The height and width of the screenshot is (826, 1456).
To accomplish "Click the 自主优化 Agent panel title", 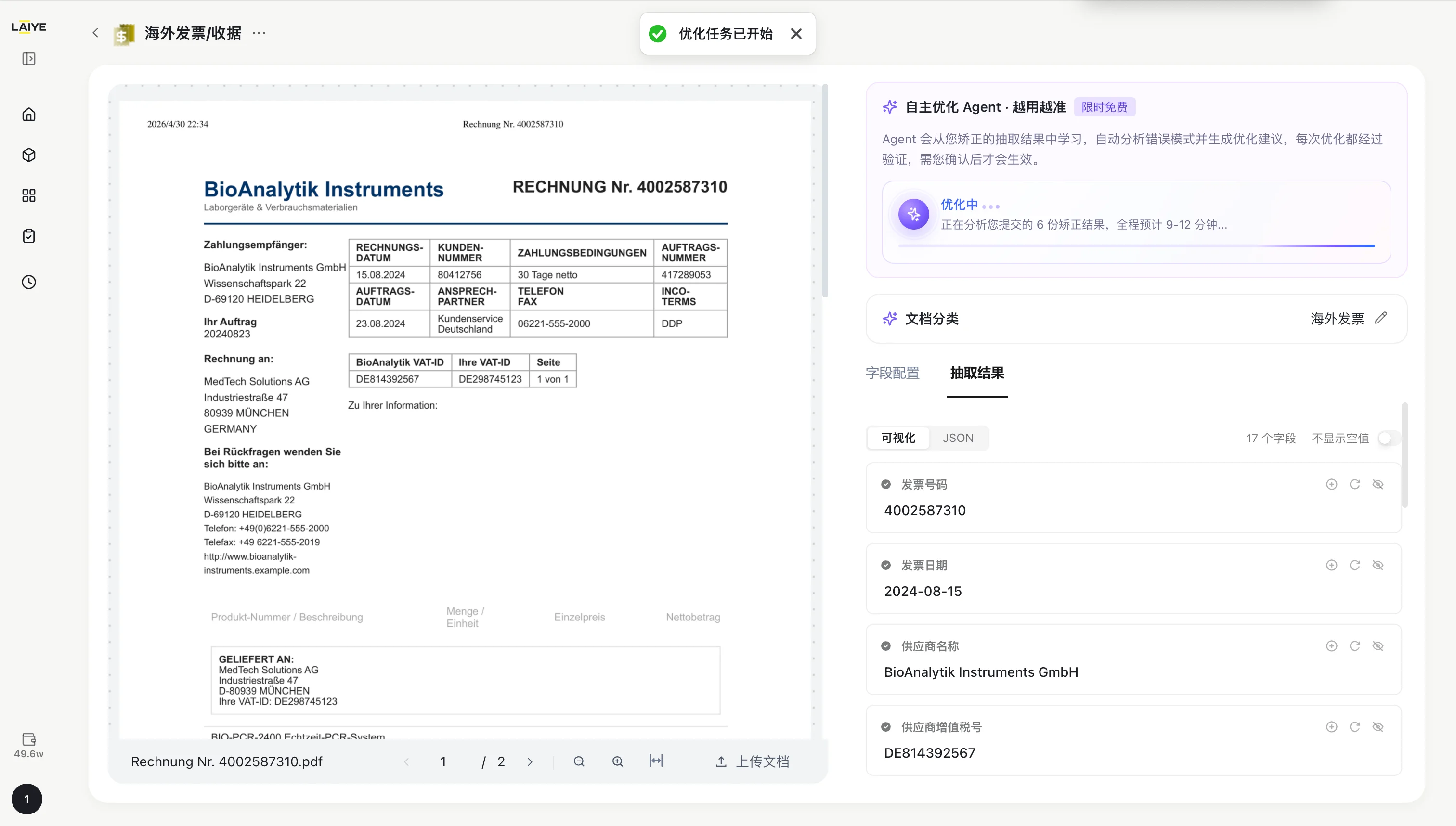I will [985, 107].
